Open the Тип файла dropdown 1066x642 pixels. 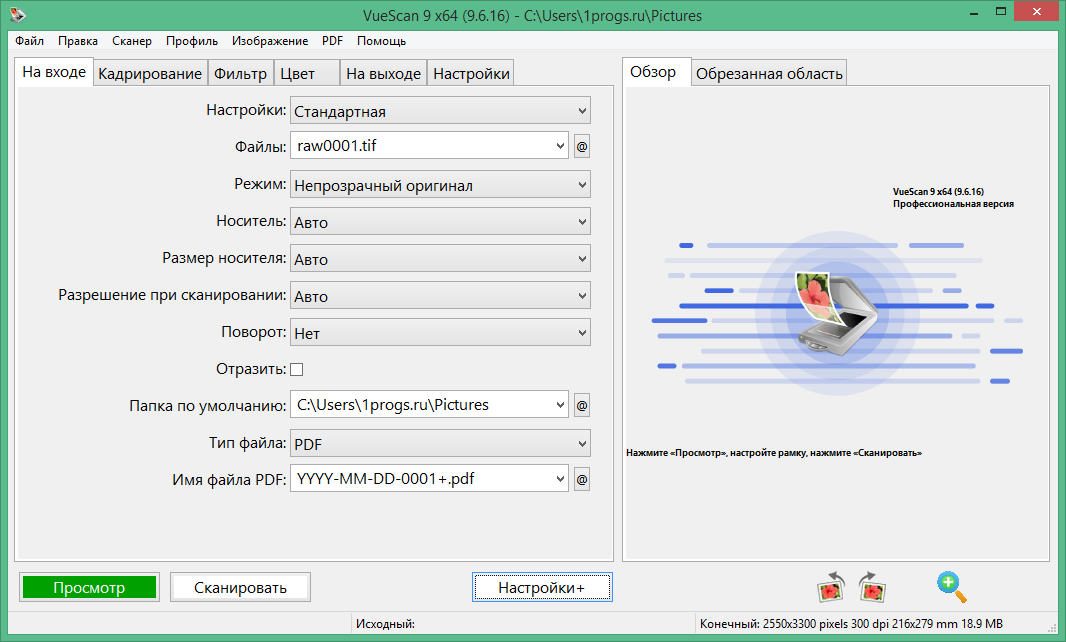[x=440, y=443]
